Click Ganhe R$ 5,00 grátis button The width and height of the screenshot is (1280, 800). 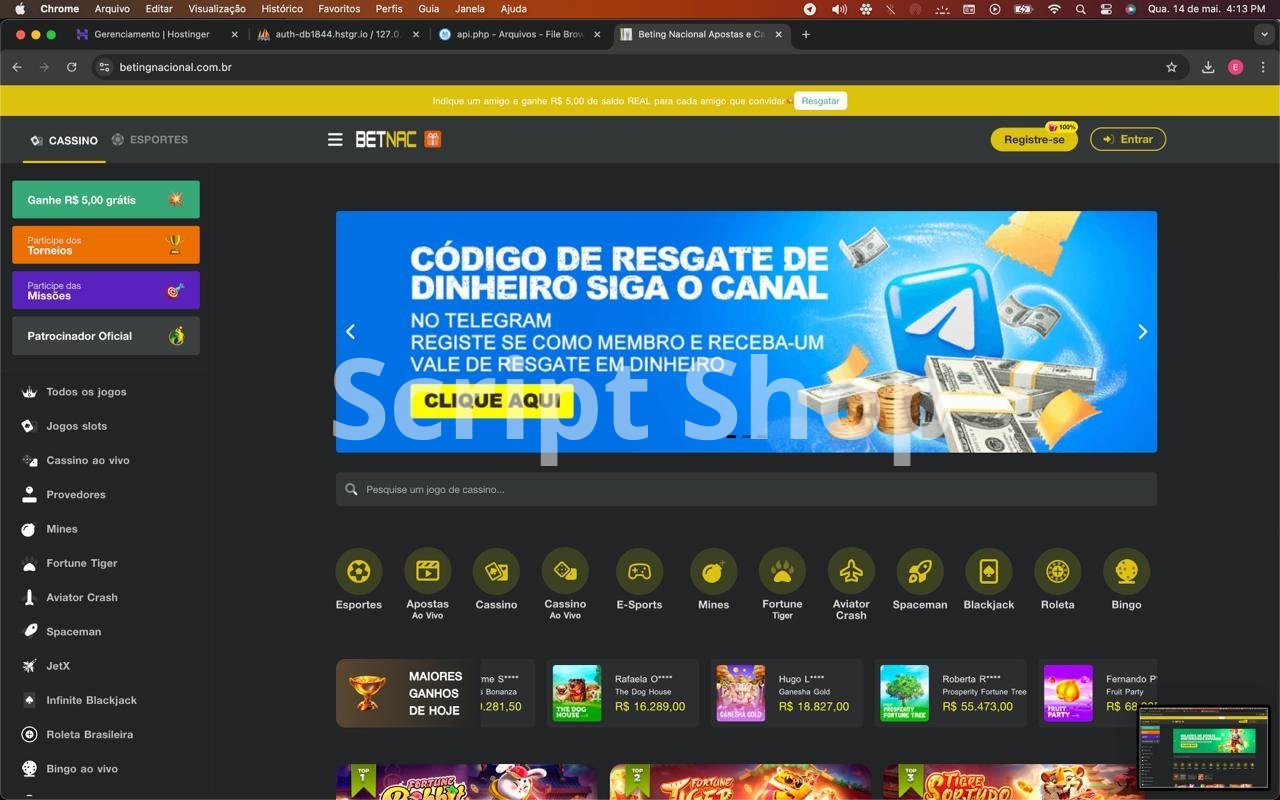pos(106,200)
